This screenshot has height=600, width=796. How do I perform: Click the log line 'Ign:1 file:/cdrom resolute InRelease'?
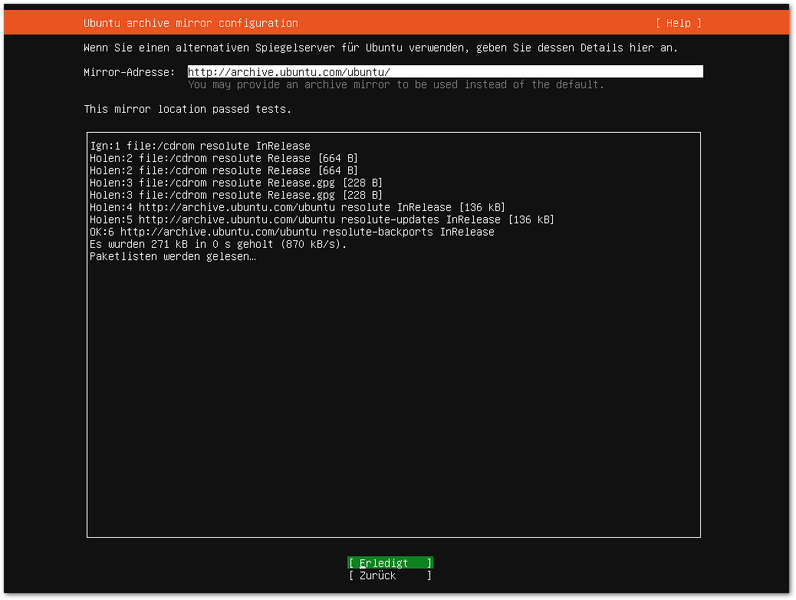[x=200, y=146]
